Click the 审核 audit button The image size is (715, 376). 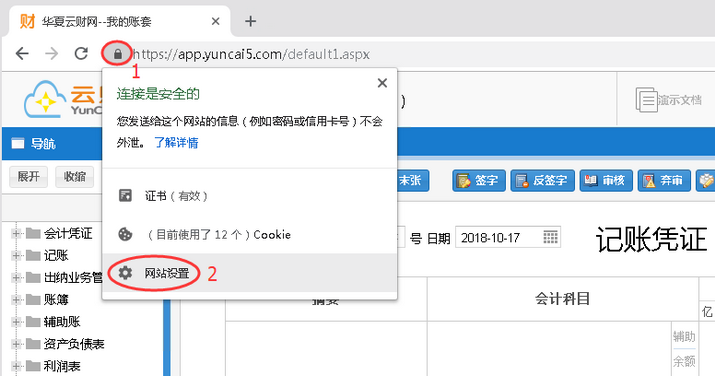606,180
